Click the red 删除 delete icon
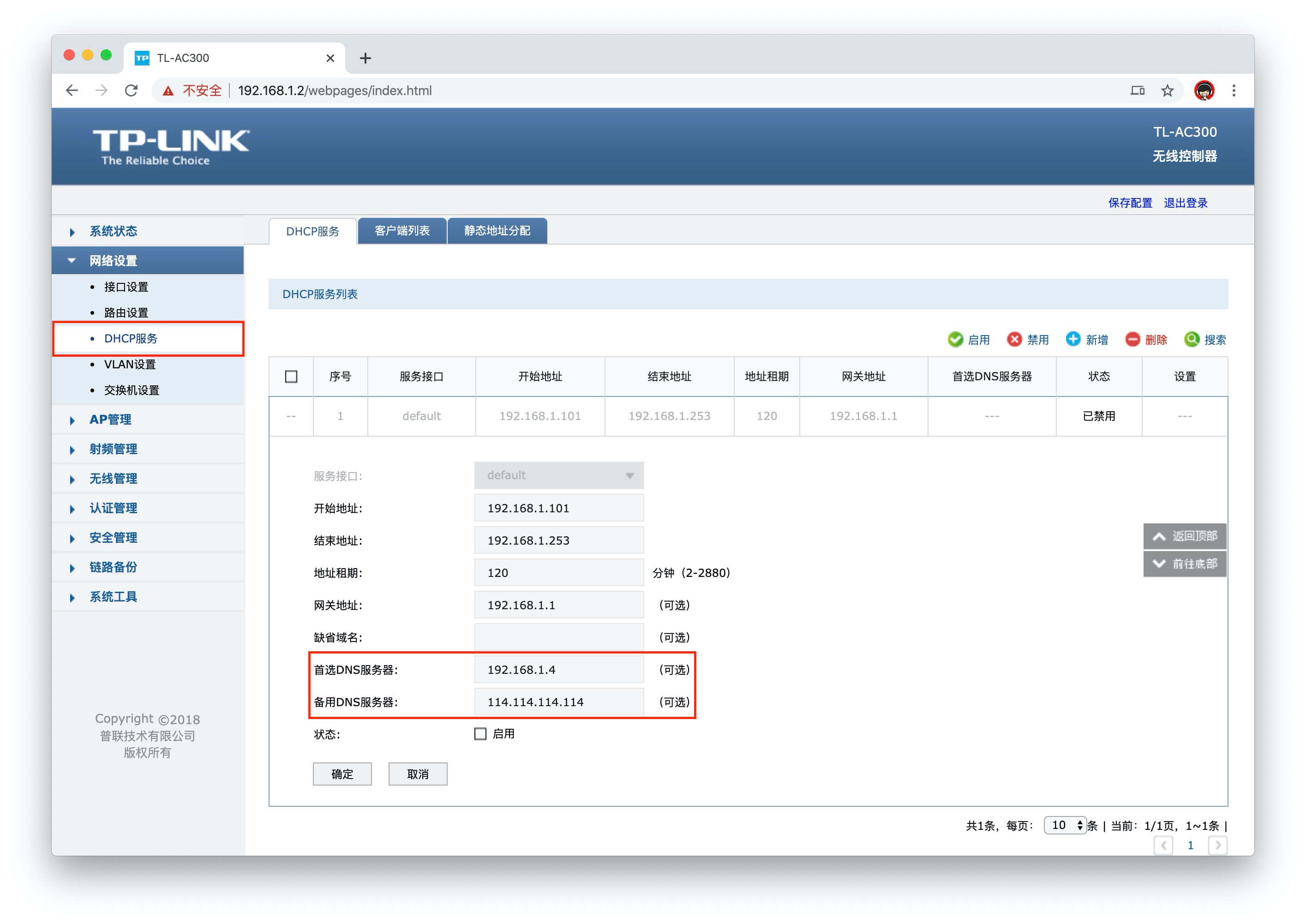The height and width of the screenshot is (924, 1306). [x=1132, y=340]
